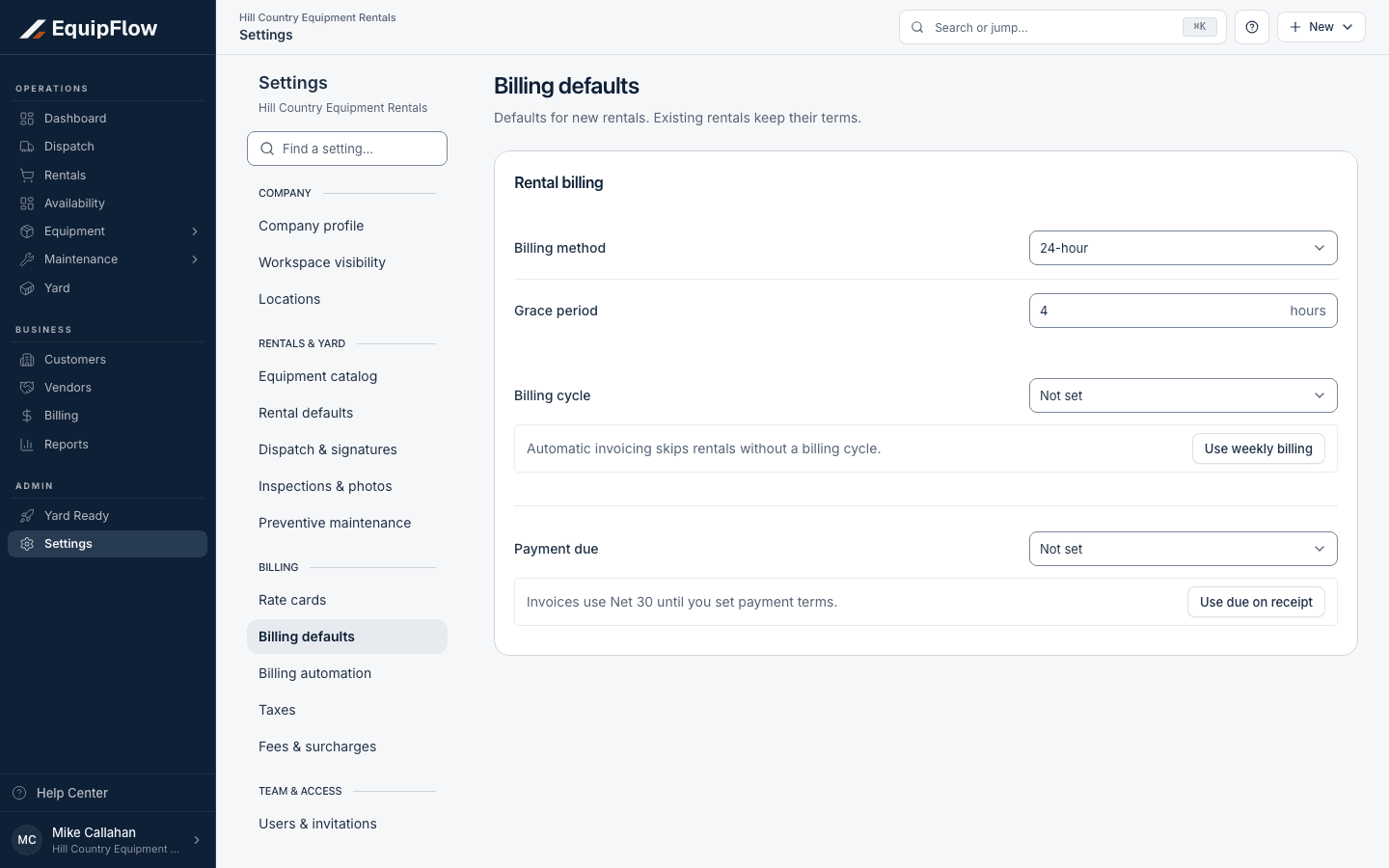
Task: Open the Payment due dropdown
Action: [1184, 549]
